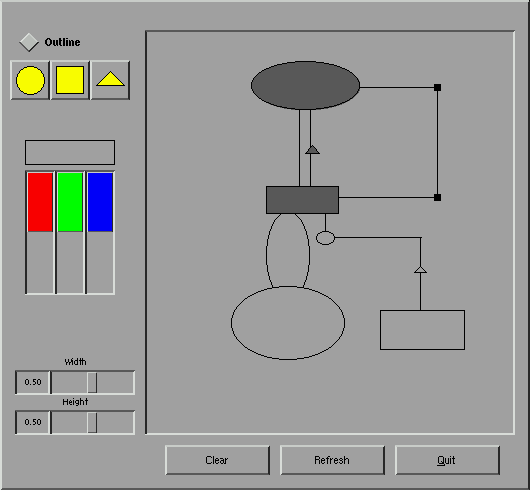
Task: Click the Quit button
Action: coord(447,460)
